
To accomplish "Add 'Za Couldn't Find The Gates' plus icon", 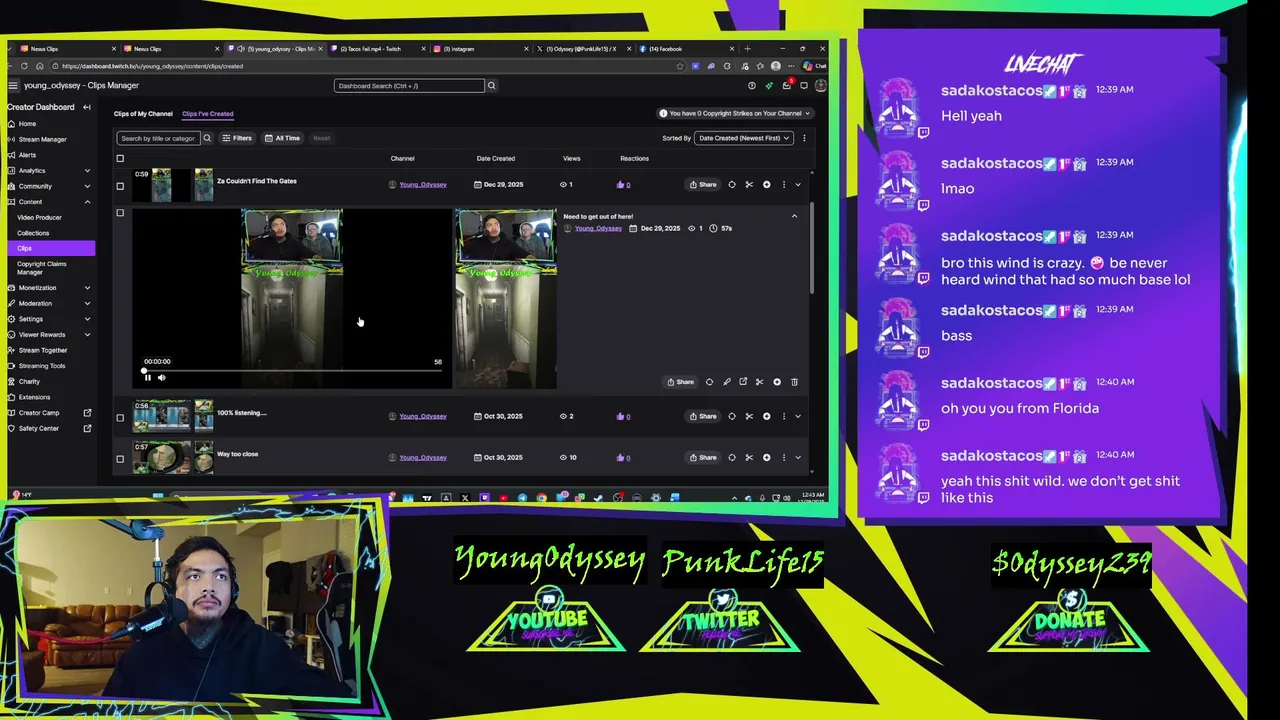I will coord(767,185).
